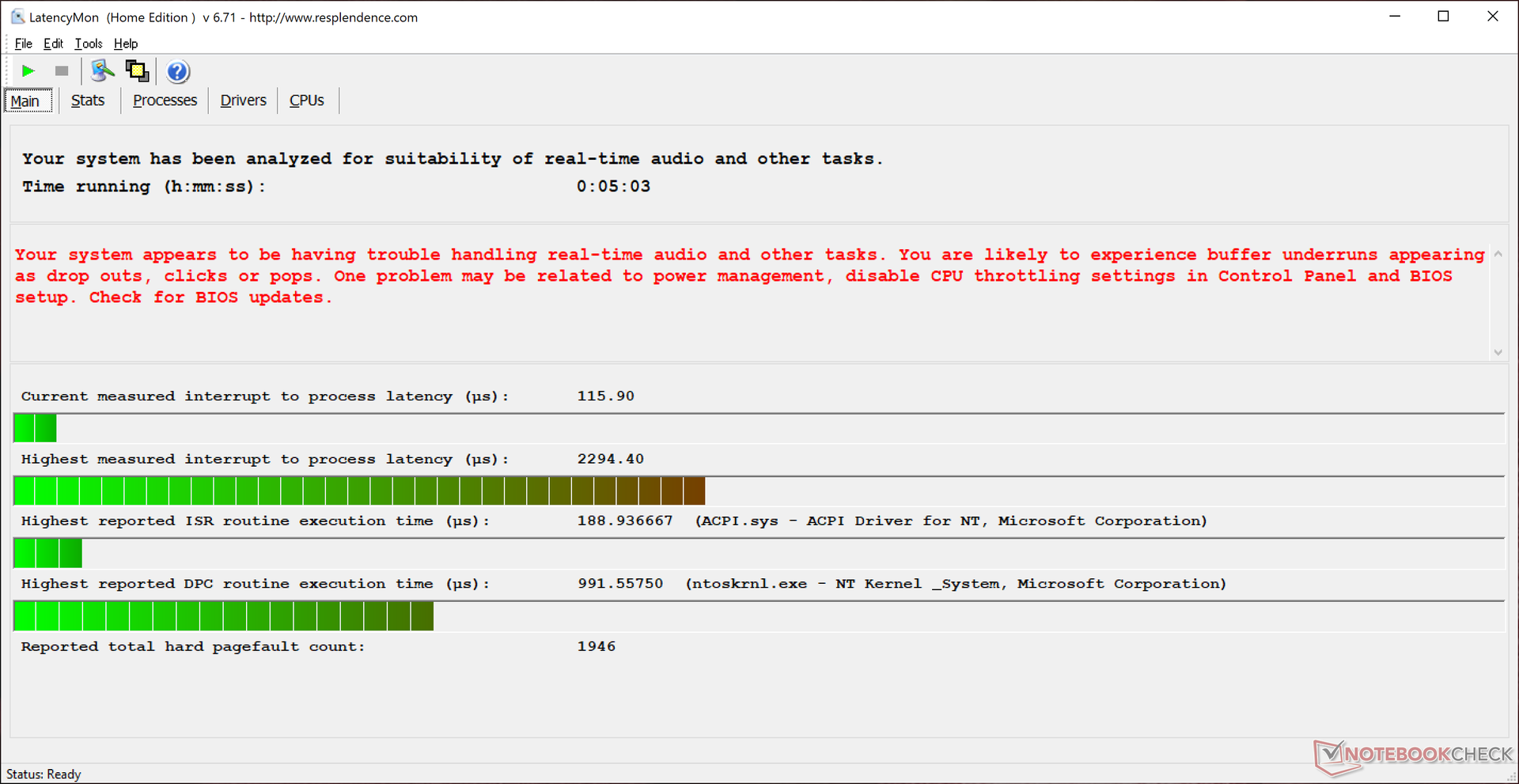Minimize the LatencyMon window
The width and height of the screenshot is (1519, 784).
pyautogui.click(x=1395, y=17)
